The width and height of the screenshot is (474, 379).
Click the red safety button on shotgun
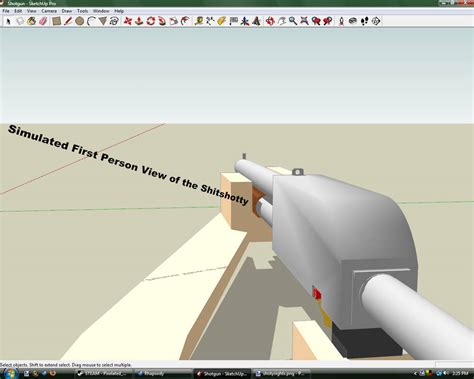(x=317, y=294)
